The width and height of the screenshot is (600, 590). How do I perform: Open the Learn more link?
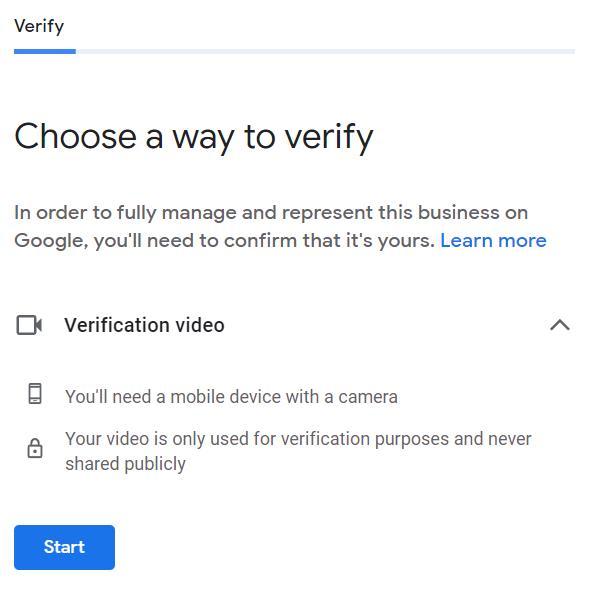pos(493,241)
